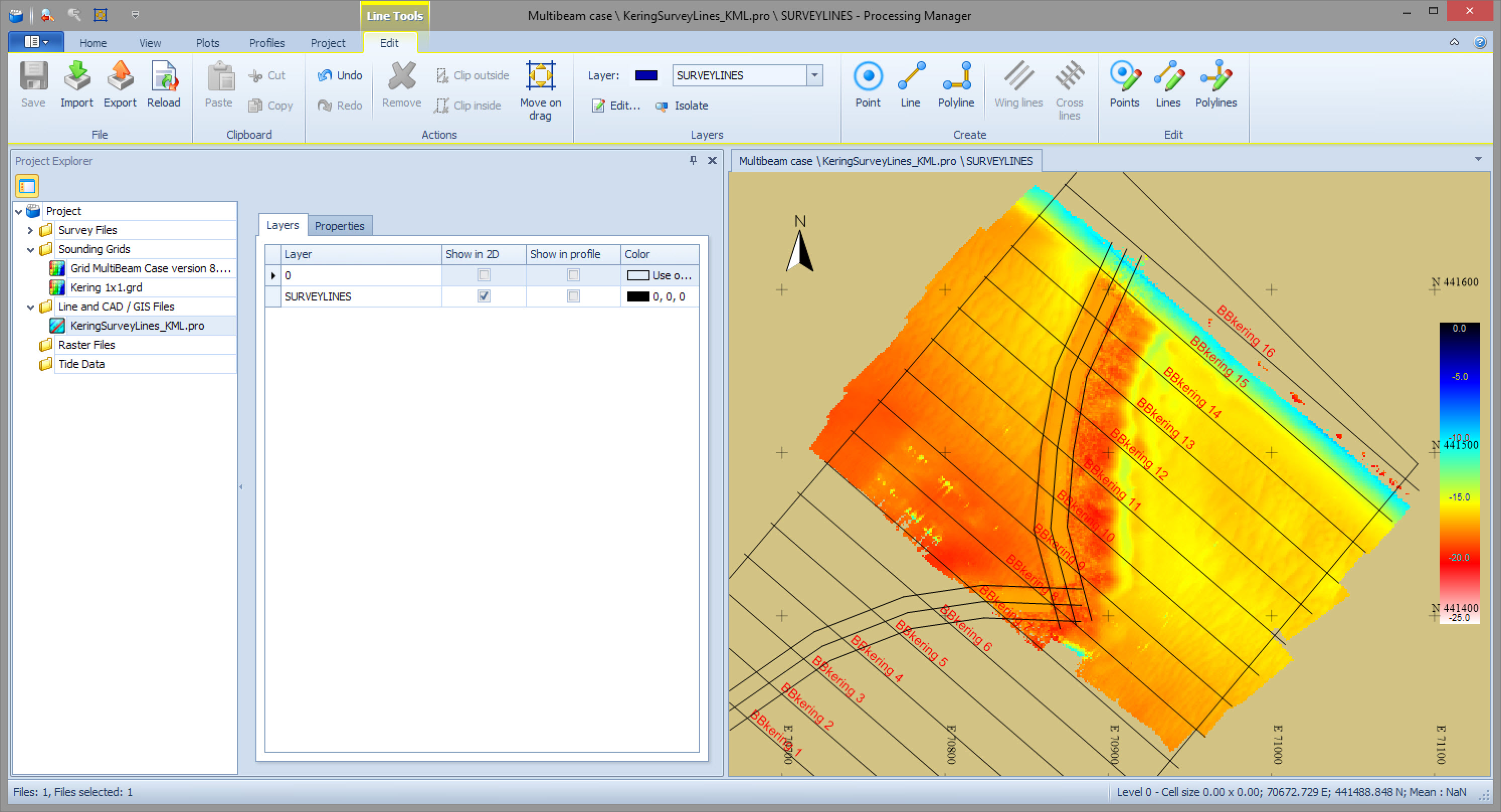Click the Isolate layer icon
The height and width of the screenshot is (812, 1501).
pos(662,106)
